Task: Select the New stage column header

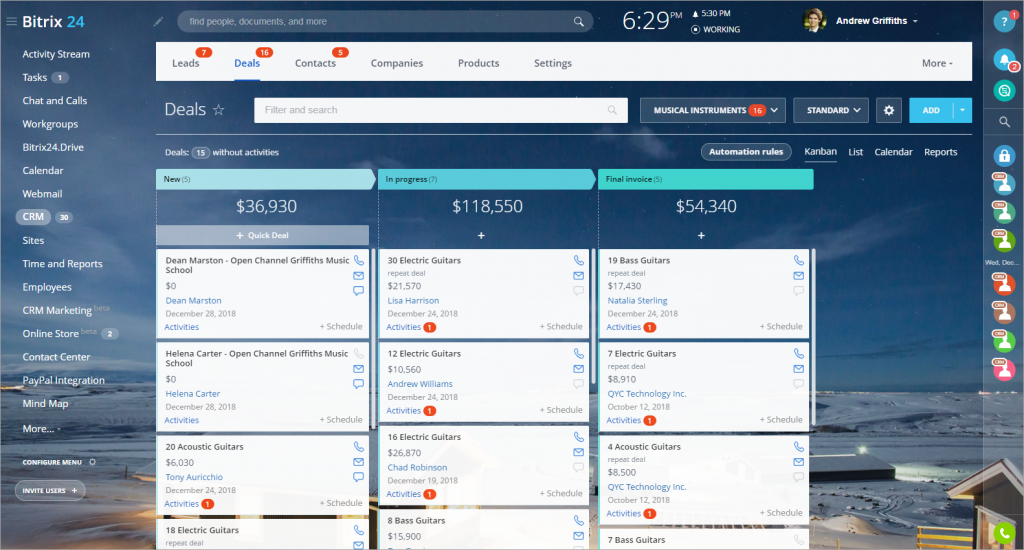Action: (x=265, y=179)
